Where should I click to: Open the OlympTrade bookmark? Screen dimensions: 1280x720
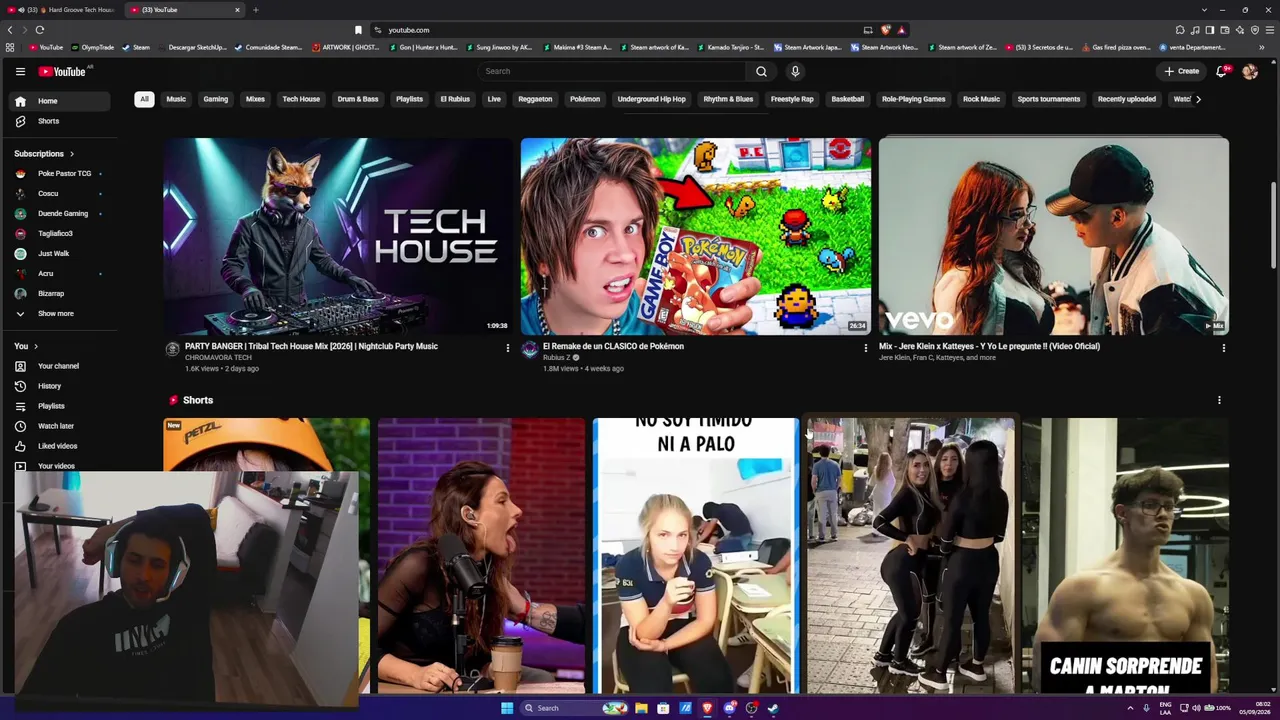(x=91, y=47)
